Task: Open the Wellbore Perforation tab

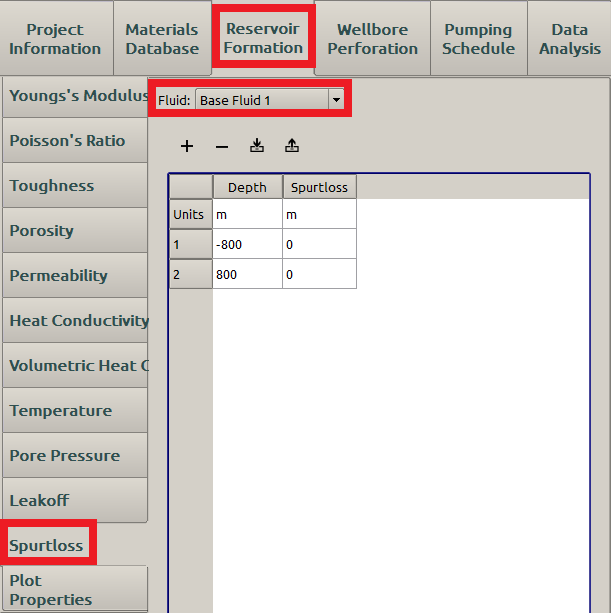Action: coord(373,39)
